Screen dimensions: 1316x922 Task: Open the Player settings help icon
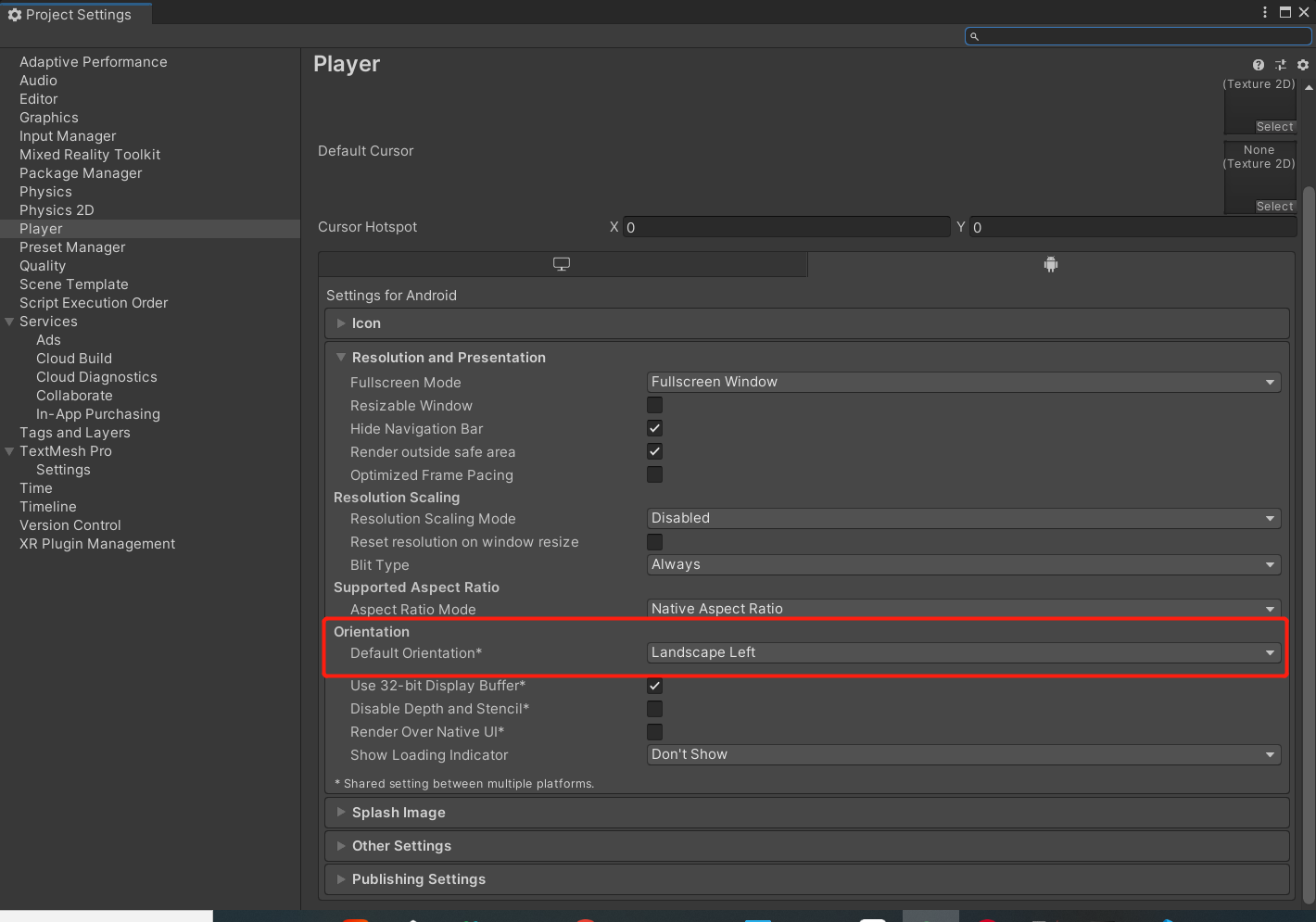point(1258,65)
